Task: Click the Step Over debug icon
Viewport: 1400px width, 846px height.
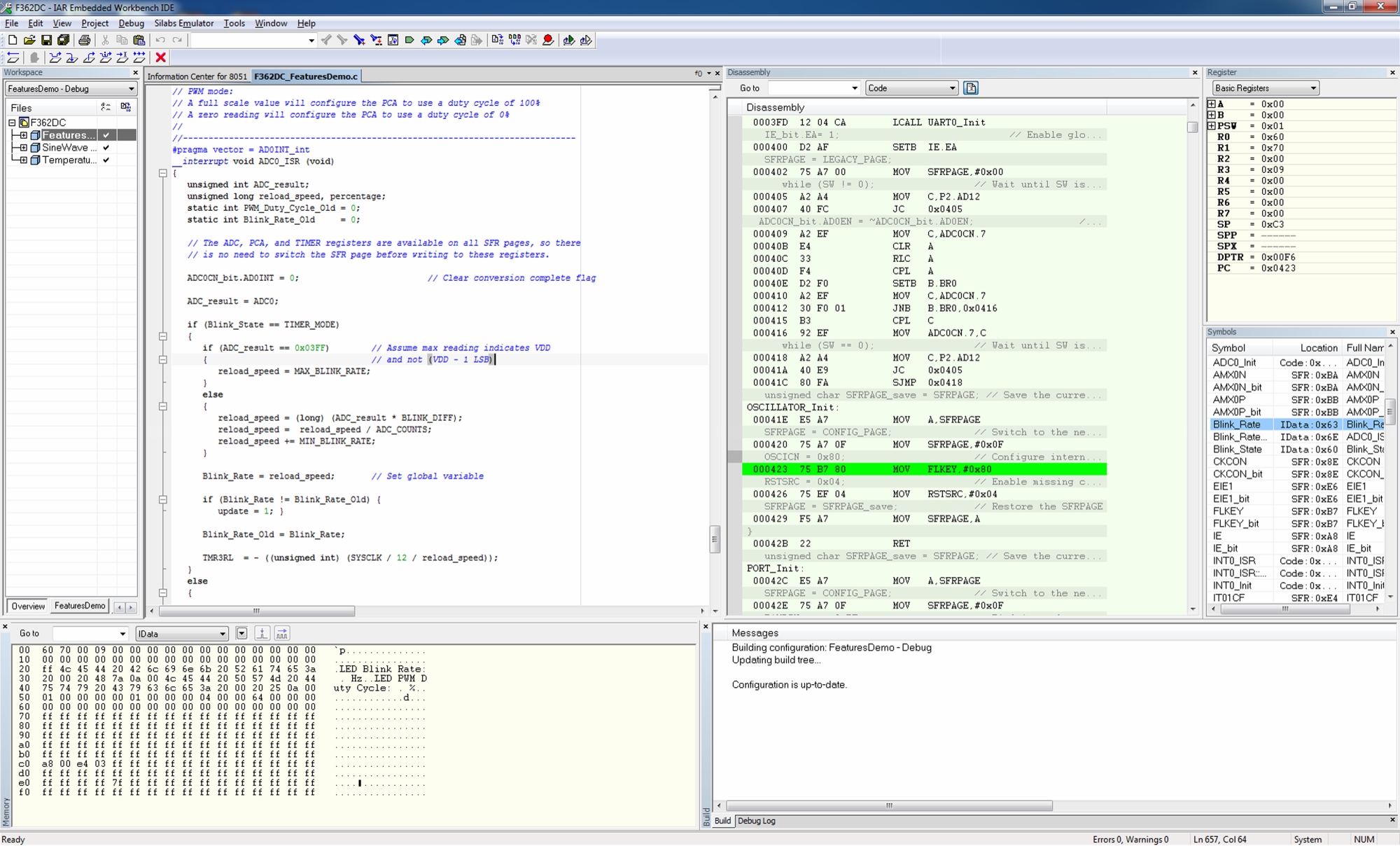Action: click(x=55, y=57)
